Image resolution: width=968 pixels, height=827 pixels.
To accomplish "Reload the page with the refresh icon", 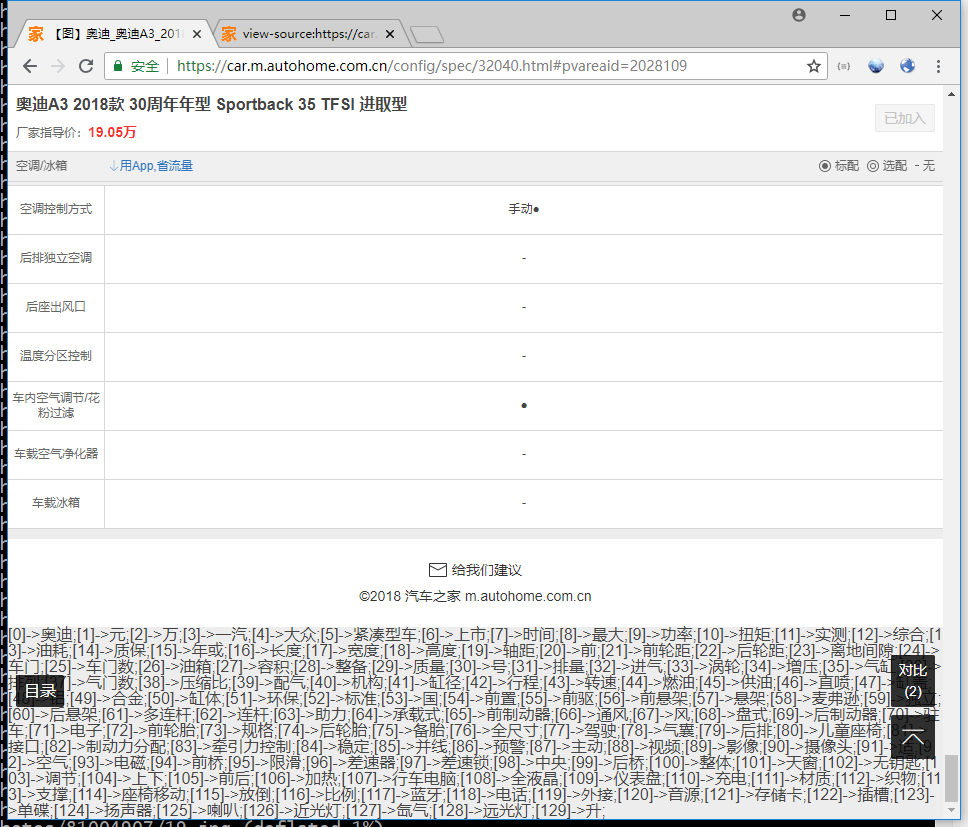I will point(86,66).
